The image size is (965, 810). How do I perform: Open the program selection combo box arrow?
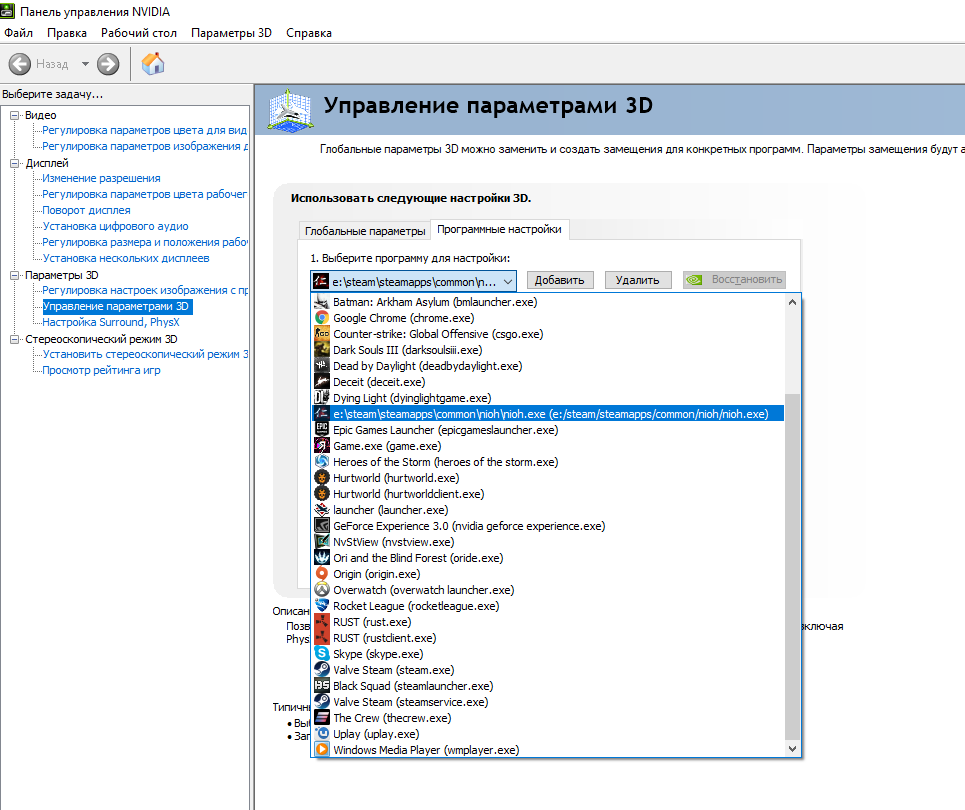[508, 281]
